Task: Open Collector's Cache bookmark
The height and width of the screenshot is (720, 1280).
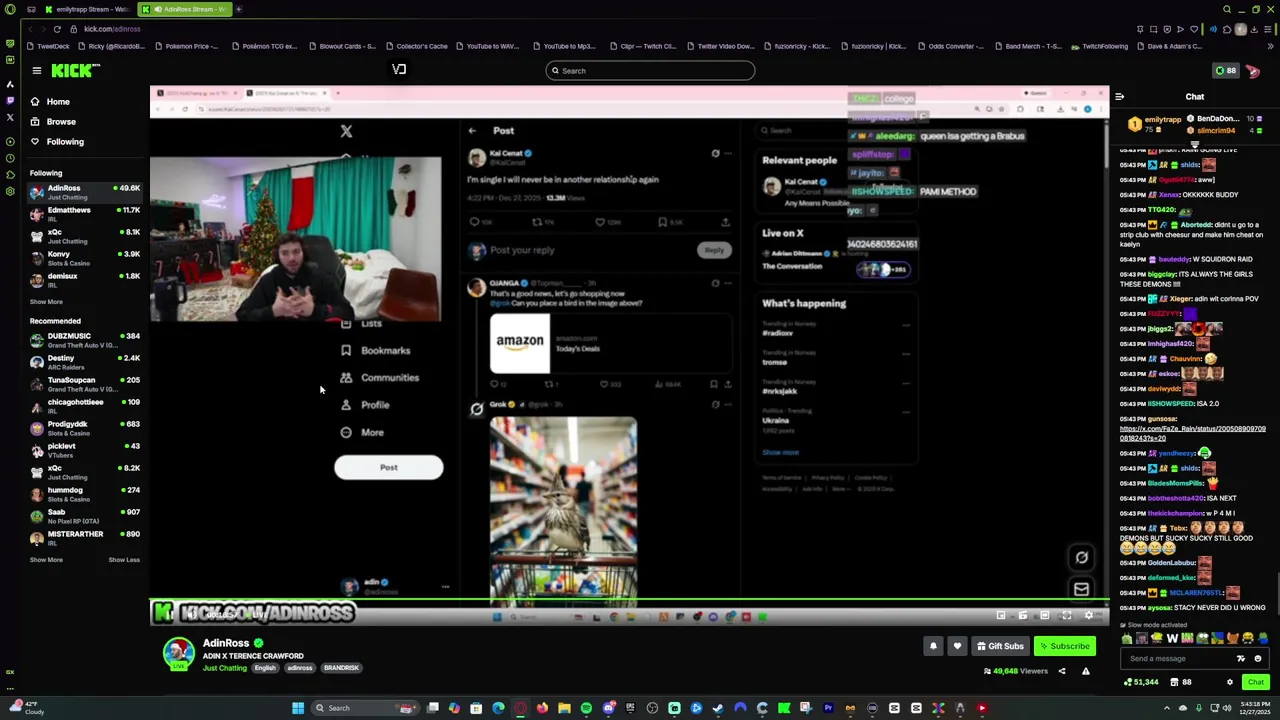Action: pyautogui.click(x=416, y=46)
